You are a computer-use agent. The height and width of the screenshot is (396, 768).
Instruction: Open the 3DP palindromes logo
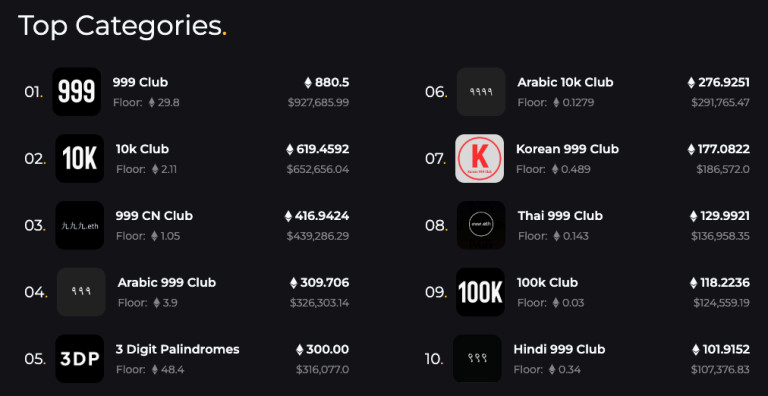[80, 358]
